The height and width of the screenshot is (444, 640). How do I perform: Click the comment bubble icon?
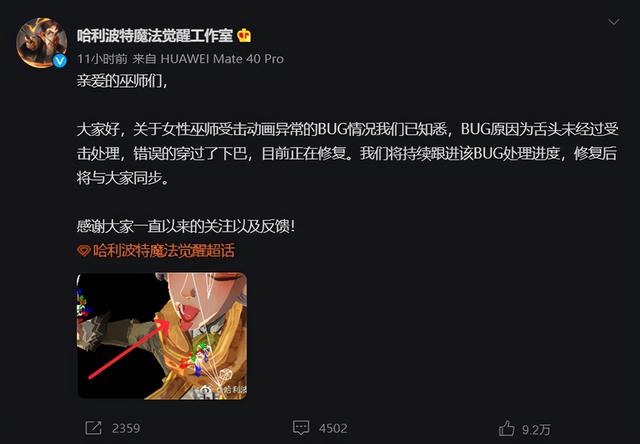click(x=301, y=428)
